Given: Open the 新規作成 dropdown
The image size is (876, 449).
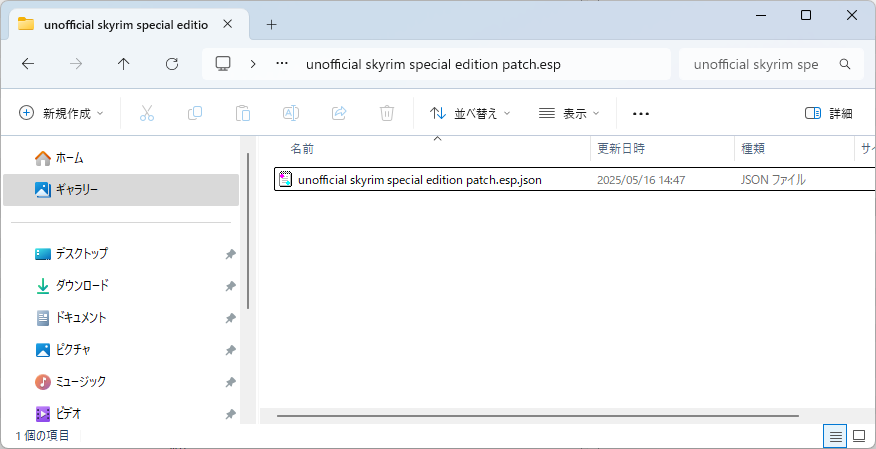Looking at the screenshot, I should (61, 113).
